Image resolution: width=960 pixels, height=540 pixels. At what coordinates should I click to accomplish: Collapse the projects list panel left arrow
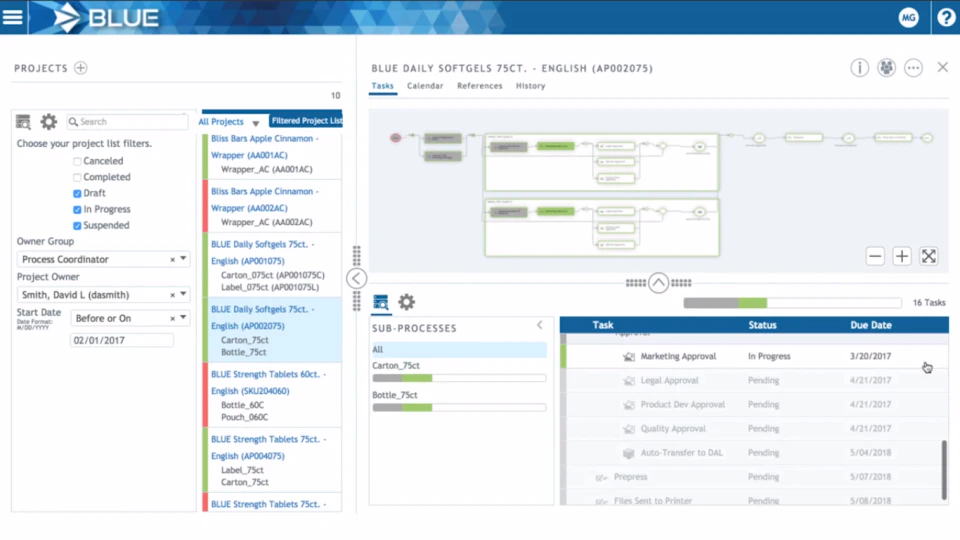(356, 279)
